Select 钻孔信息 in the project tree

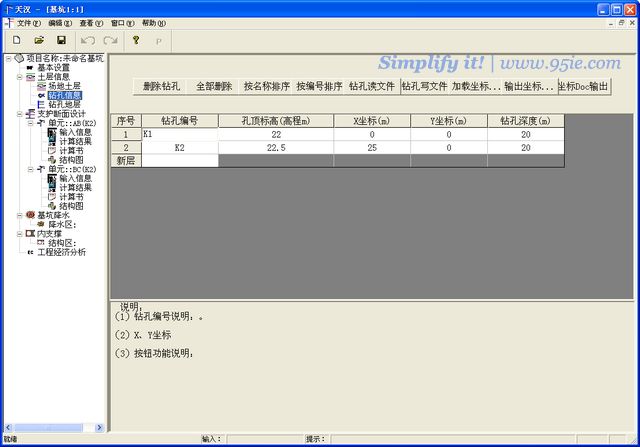click(65, 96)
